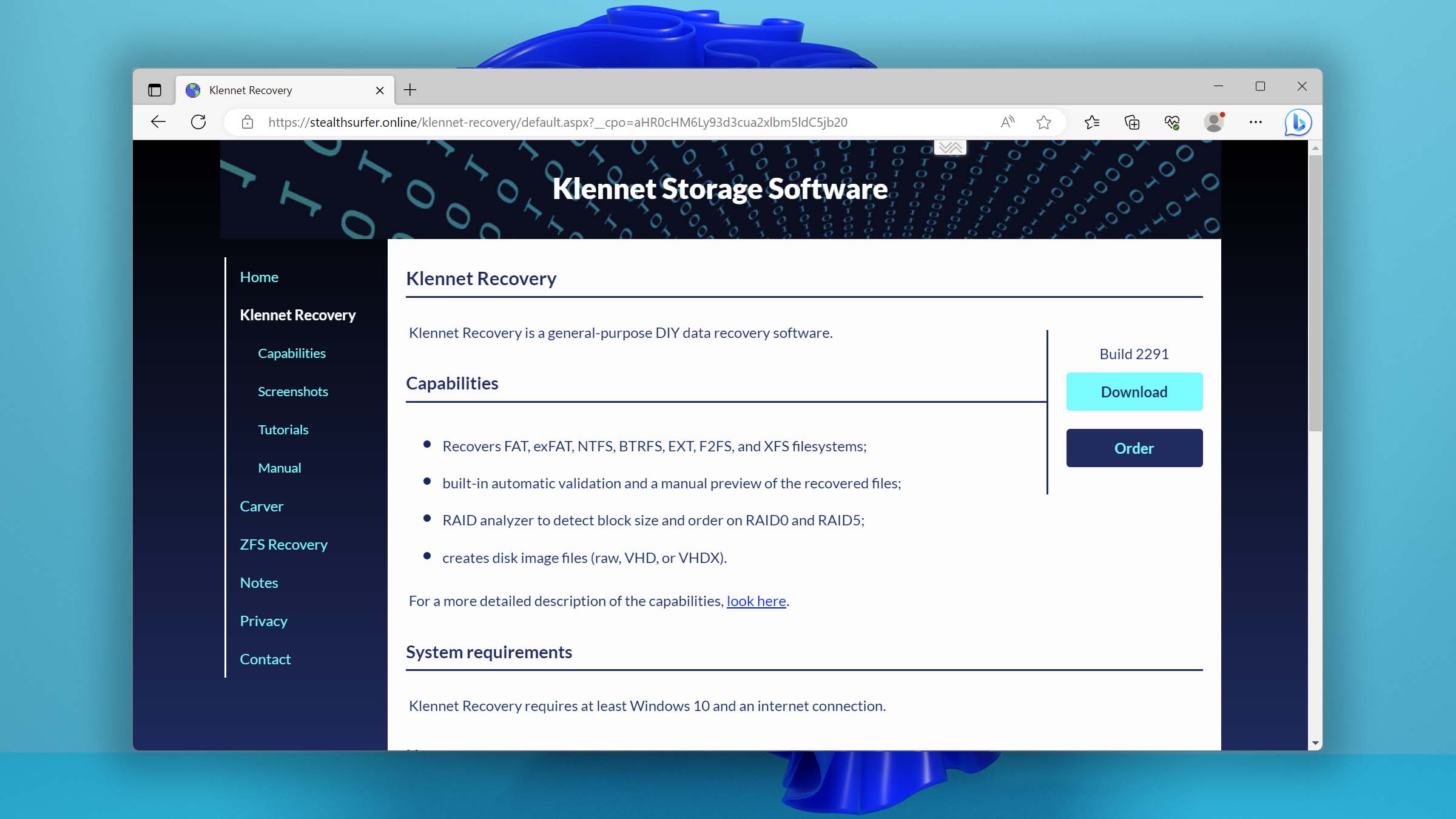Viewport: 1456px width, 819px height.
Task: Click the 'Klennet Recovery' page heading
Action: tap(481, 278)
